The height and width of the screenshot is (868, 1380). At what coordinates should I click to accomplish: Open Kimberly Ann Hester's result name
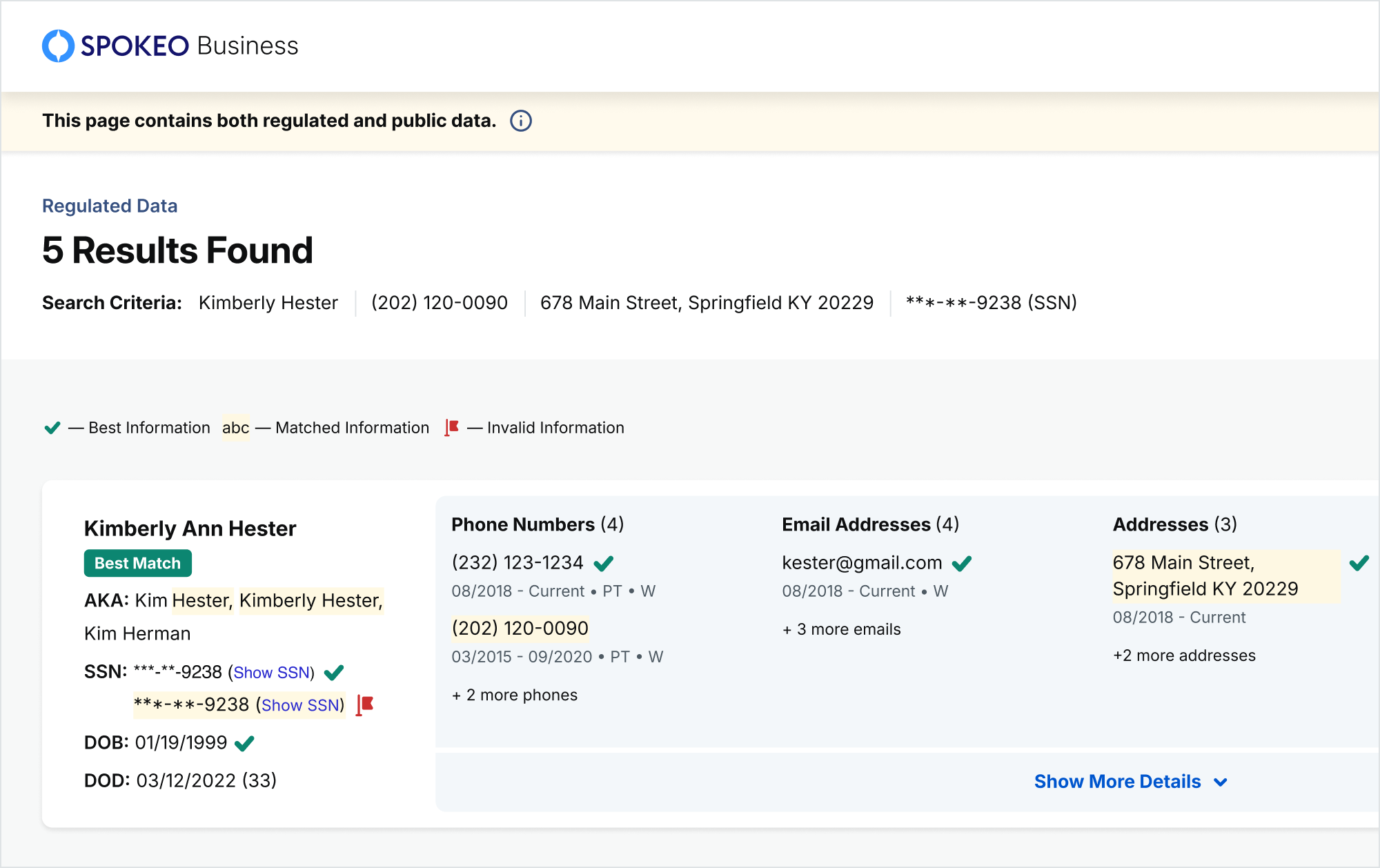[x=190, y=529]
